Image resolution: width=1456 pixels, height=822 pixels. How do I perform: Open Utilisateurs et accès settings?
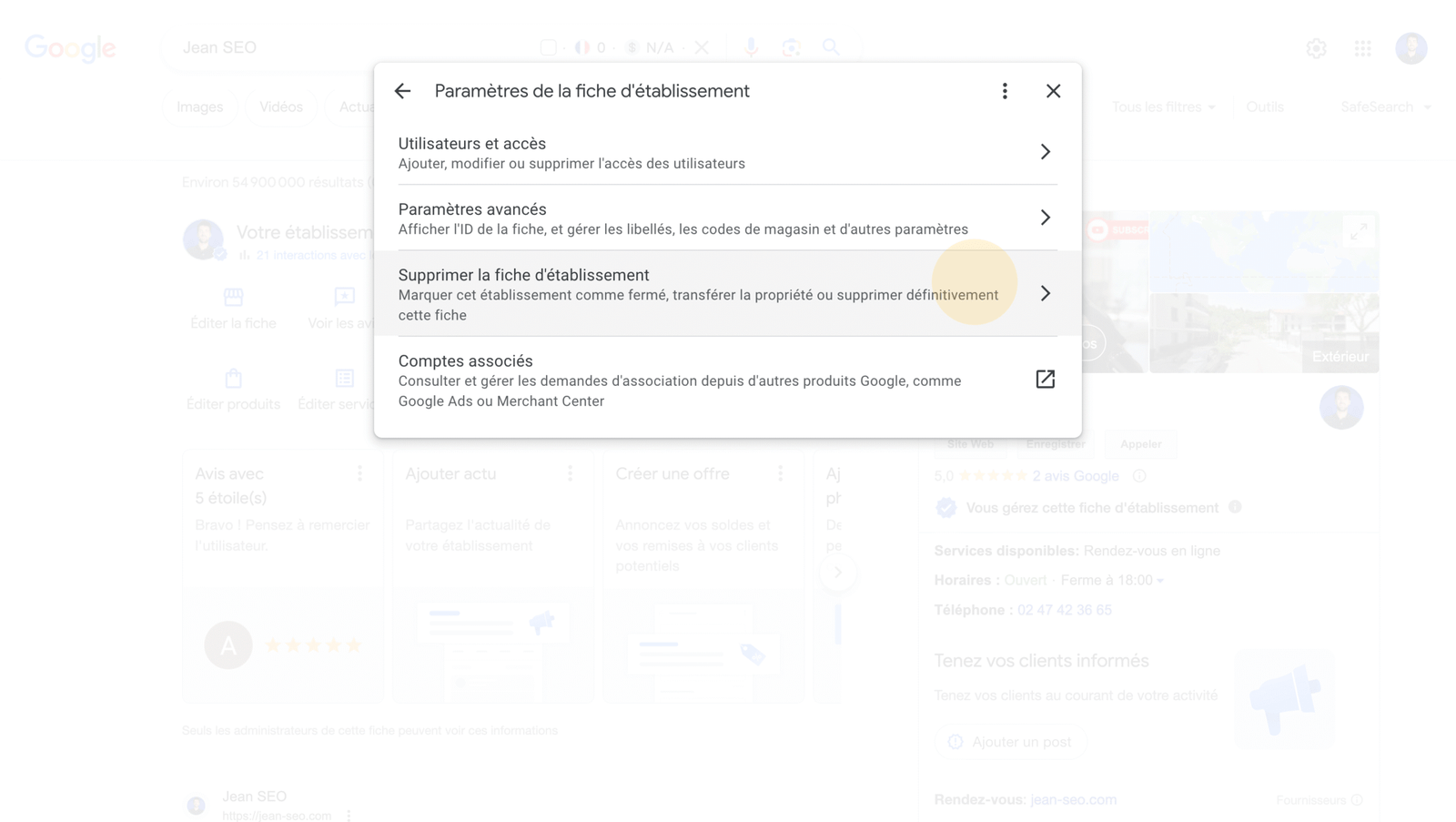727,152
